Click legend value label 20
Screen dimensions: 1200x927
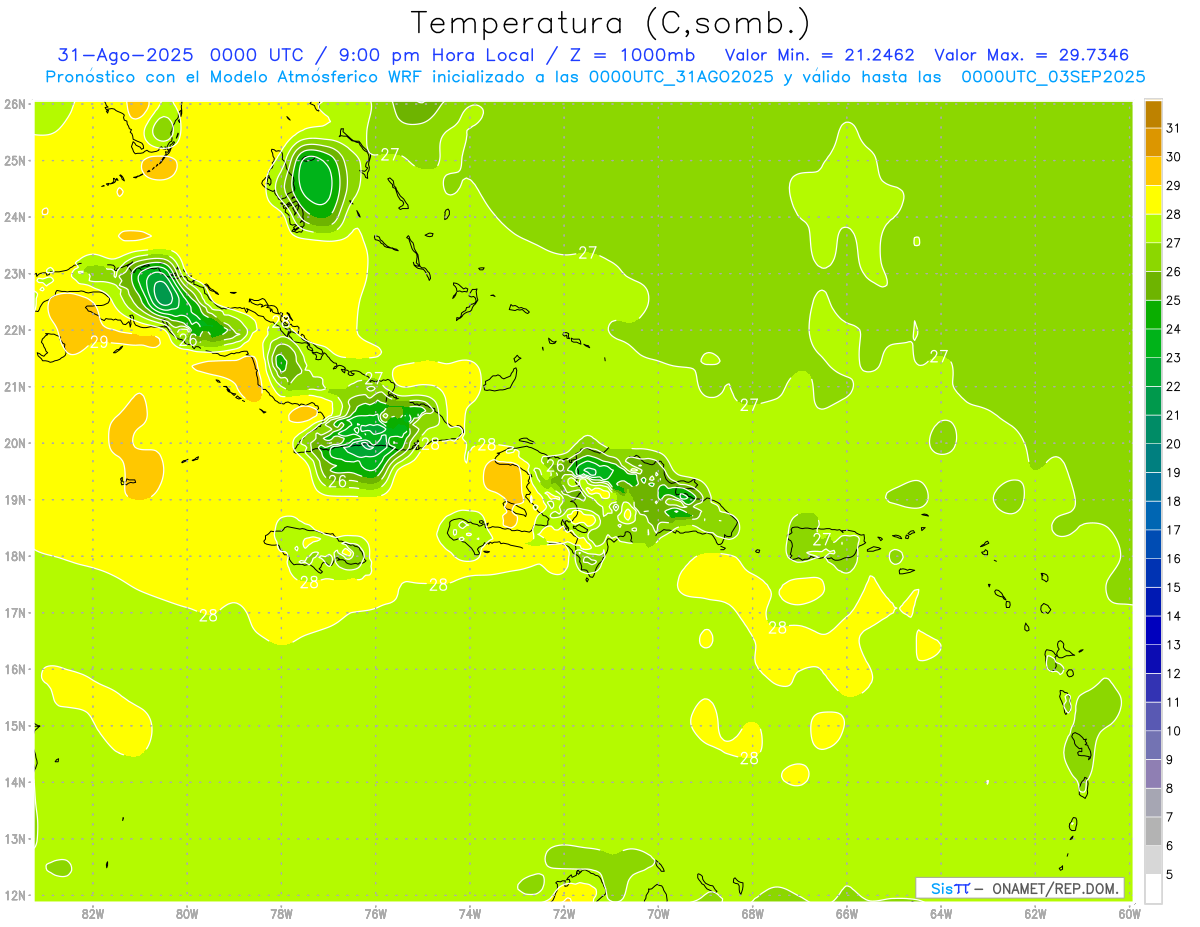(x=1173, y=444)
